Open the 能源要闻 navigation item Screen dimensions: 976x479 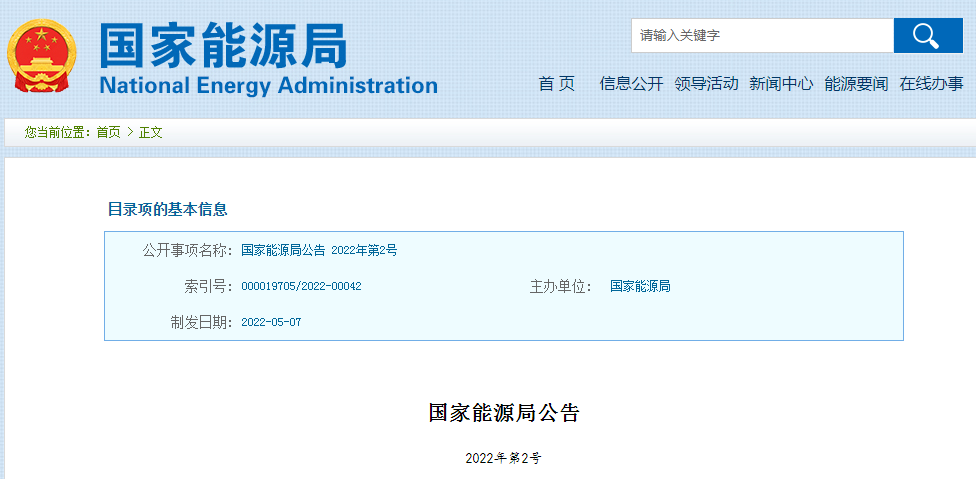click(x=856, y=84)
